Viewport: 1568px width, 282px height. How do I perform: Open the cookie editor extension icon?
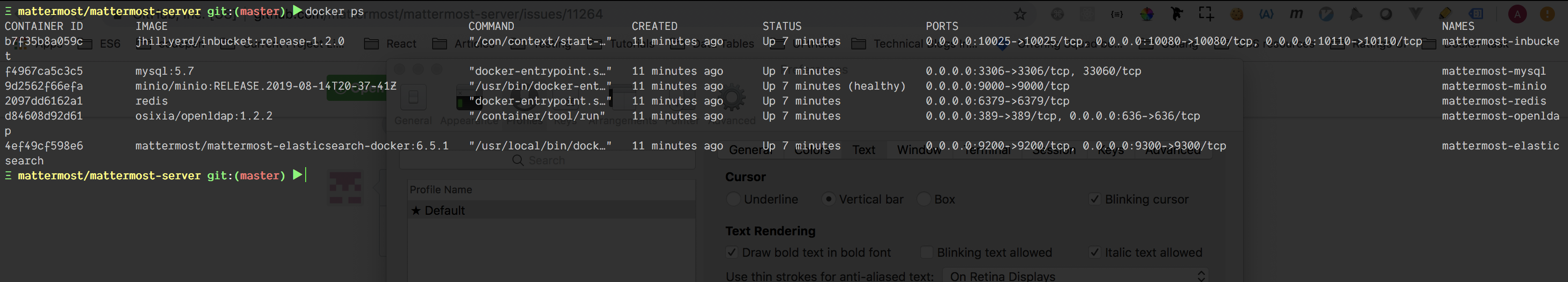tap(1237, 14)
